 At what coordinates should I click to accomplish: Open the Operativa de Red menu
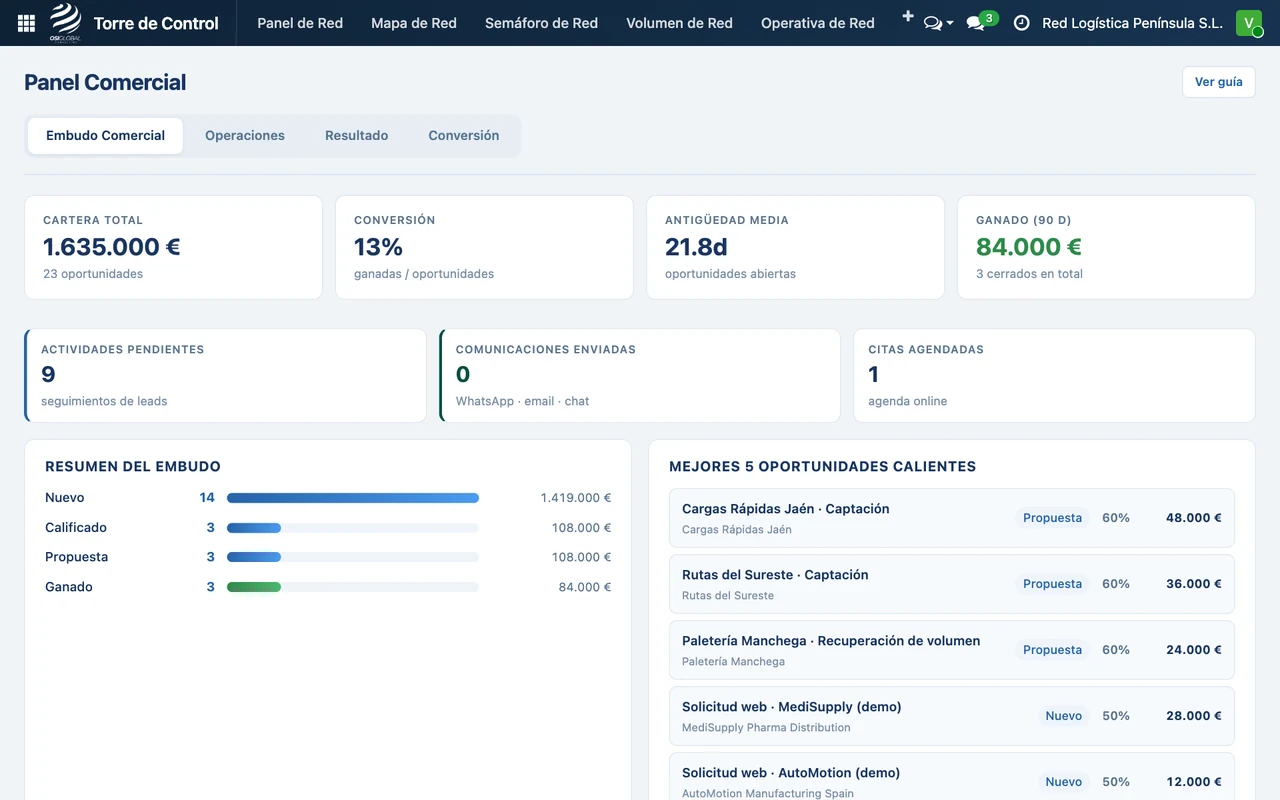click(818, 23)
